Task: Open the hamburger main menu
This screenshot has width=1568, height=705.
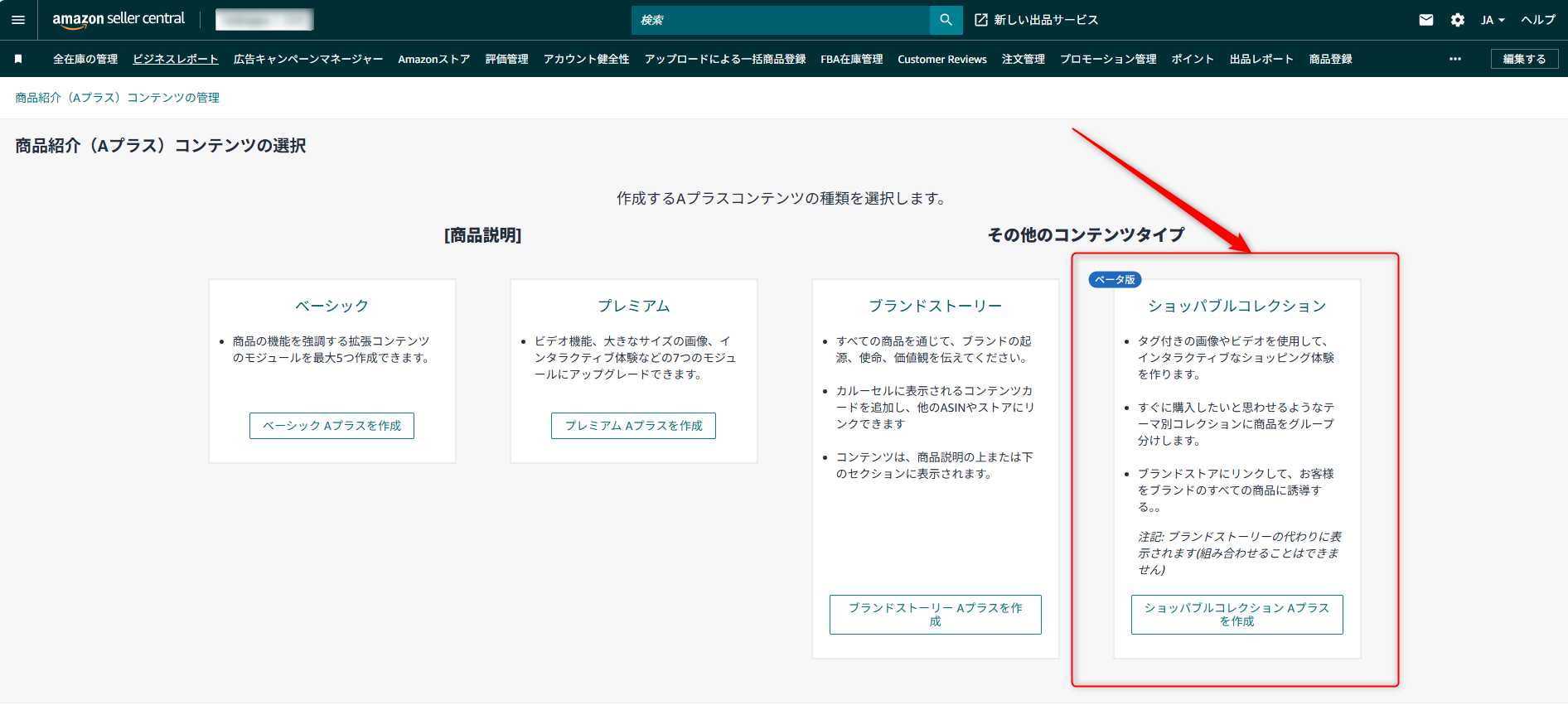Action: (18, 20)
